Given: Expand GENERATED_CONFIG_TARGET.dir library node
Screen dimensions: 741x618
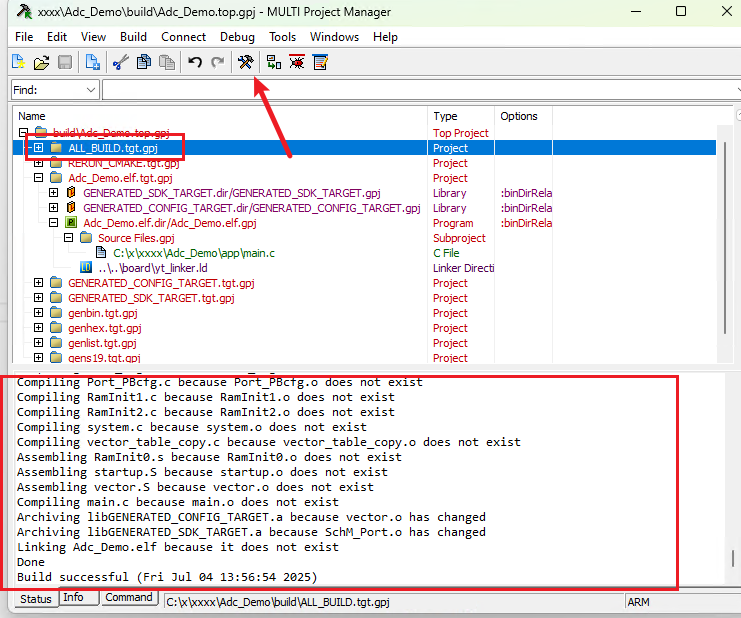Looking at the screenshot, I should tap(53, 207).
